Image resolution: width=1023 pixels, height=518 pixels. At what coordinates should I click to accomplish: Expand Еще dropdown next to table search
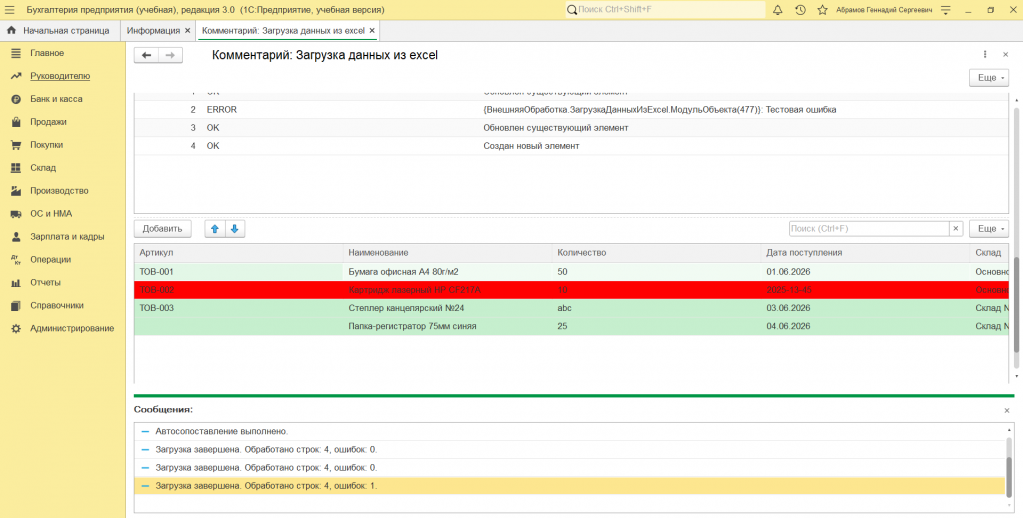click(989, 229)
